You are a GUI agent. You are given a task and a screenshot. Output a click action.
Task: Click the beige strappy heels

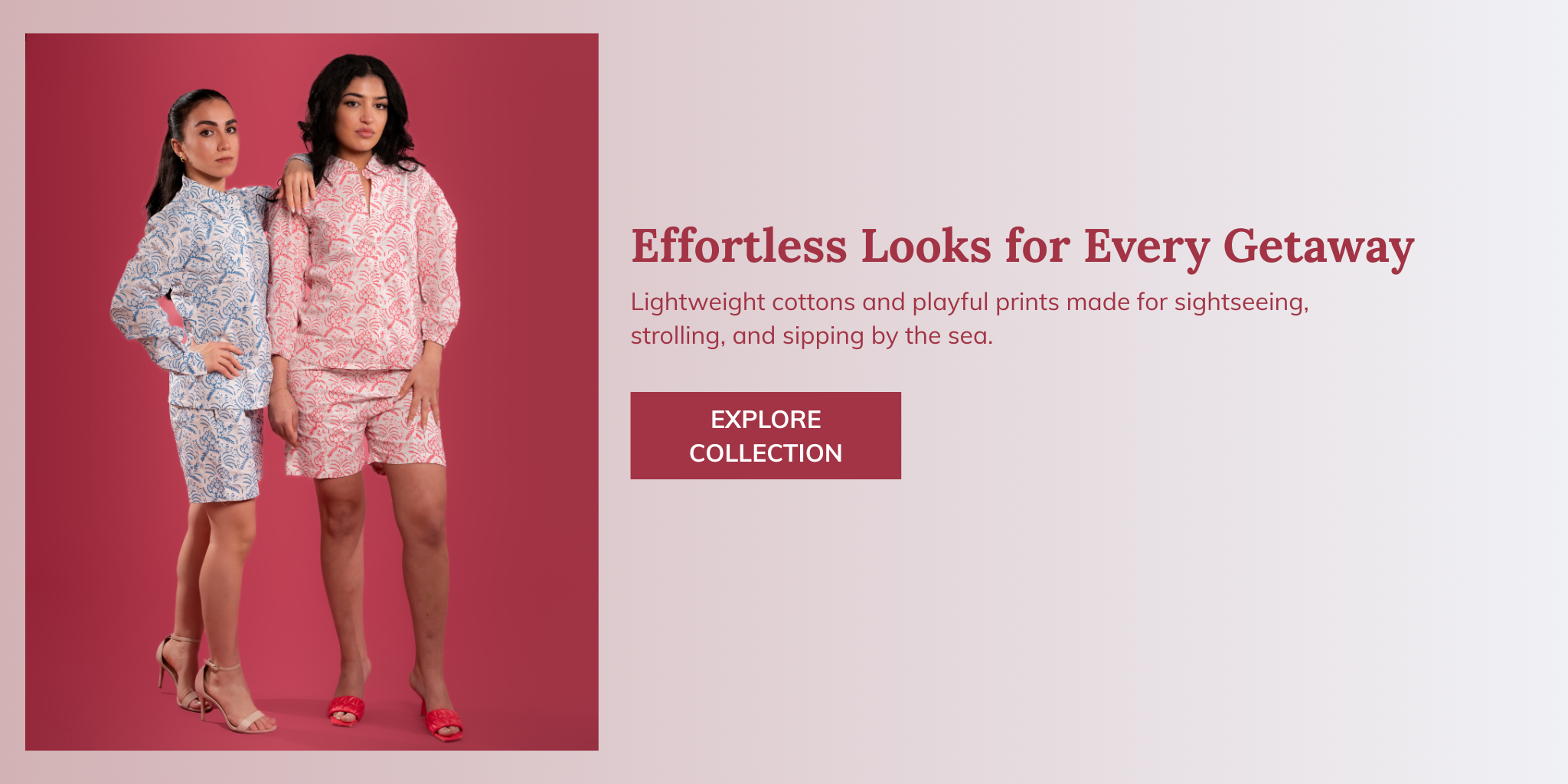214,685
